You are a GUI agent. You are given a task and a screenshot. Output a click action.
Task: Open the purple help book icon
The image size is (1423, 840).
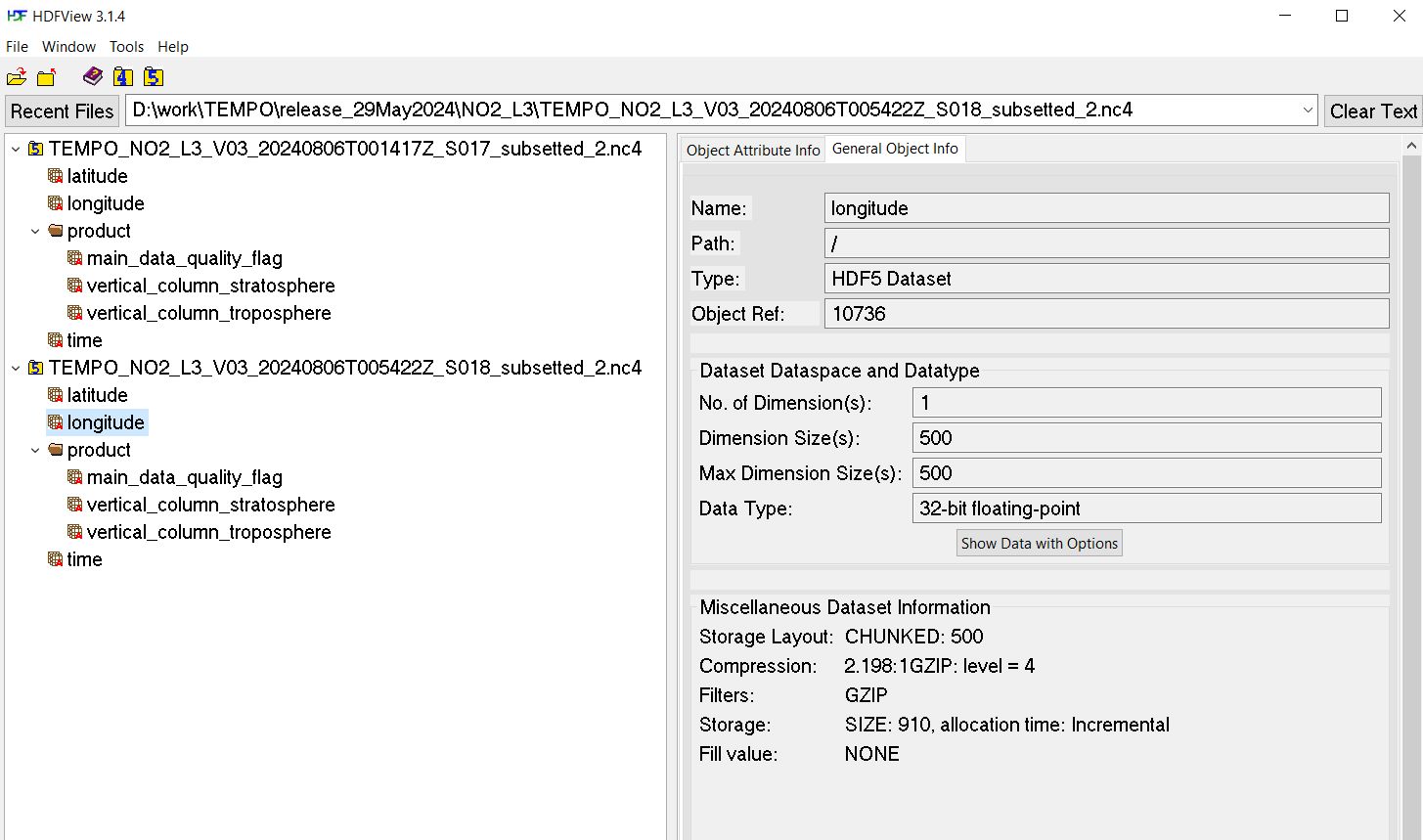(x=93, y=76)
